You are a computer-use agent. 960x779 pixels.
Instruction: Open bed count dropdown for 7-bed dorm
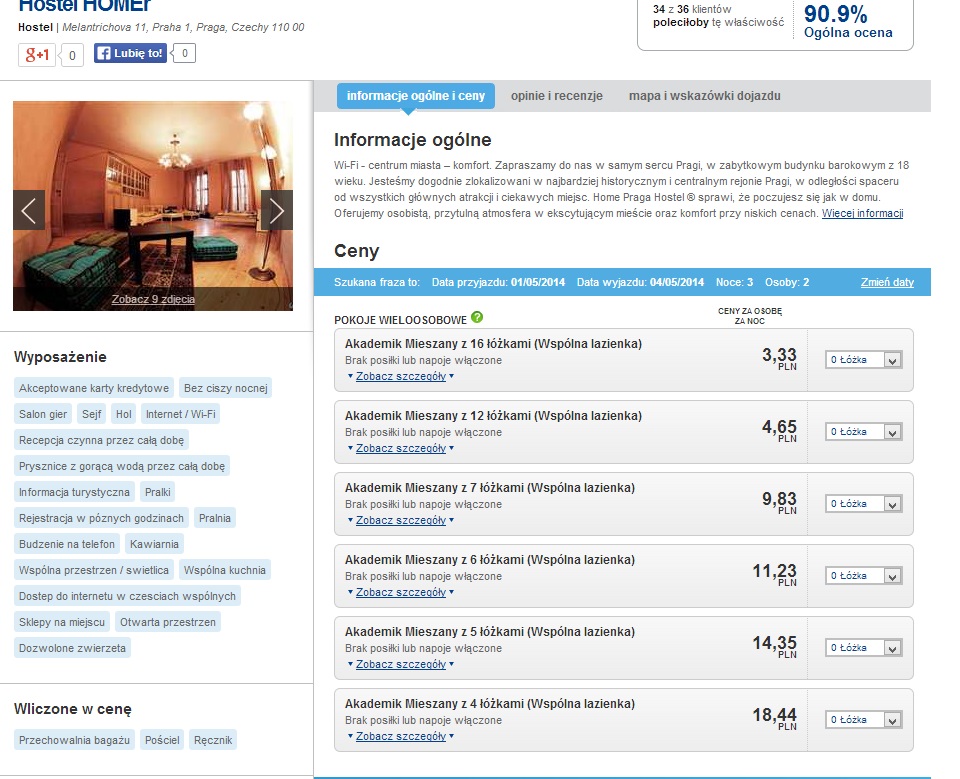[x=863, y=504]
